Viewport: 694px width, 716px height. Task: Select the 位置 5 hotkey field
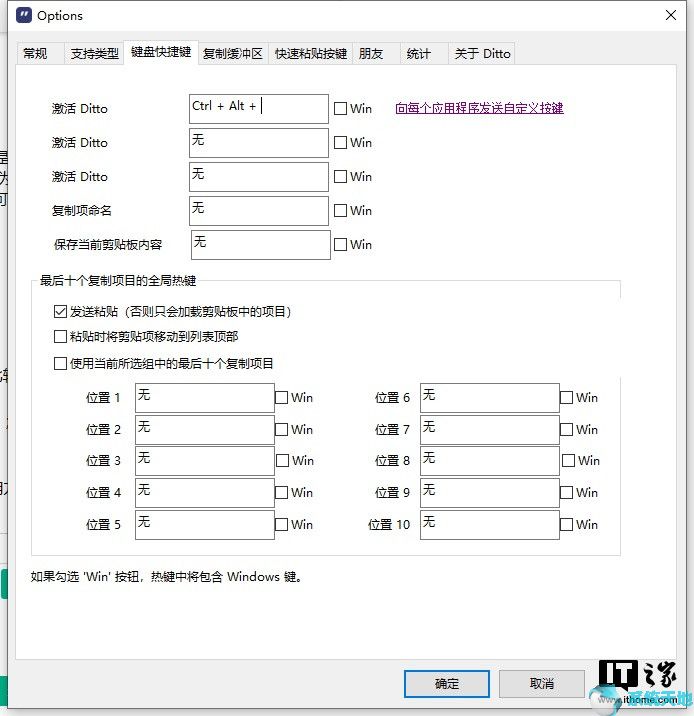coord(205,525)
